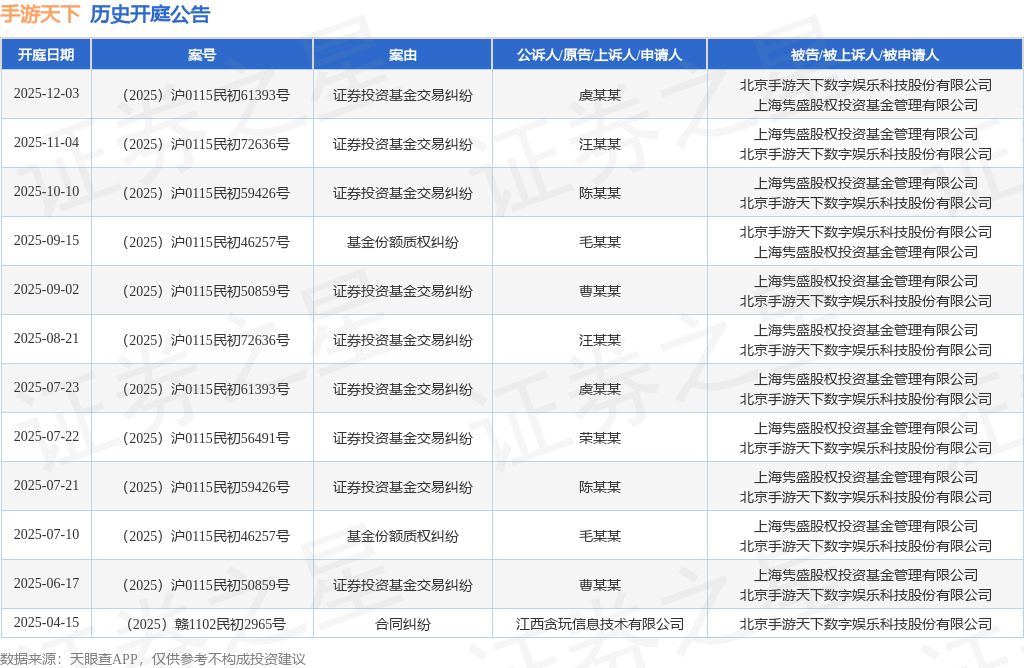Screen dimensions: 1024x668
Task: Click the date cell 2025-04-15
Action: click(46, 622)
